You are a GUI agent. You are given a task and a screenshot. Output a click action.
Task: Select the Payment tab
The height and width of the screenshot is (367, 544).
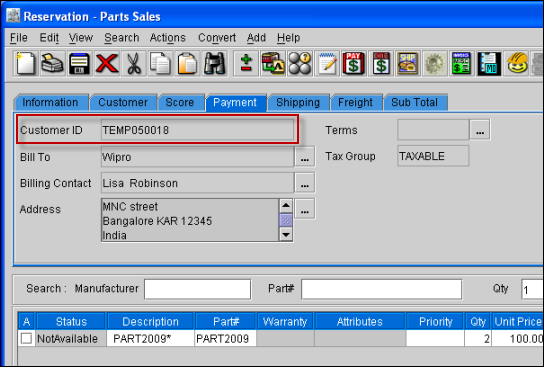click(235, 103)
